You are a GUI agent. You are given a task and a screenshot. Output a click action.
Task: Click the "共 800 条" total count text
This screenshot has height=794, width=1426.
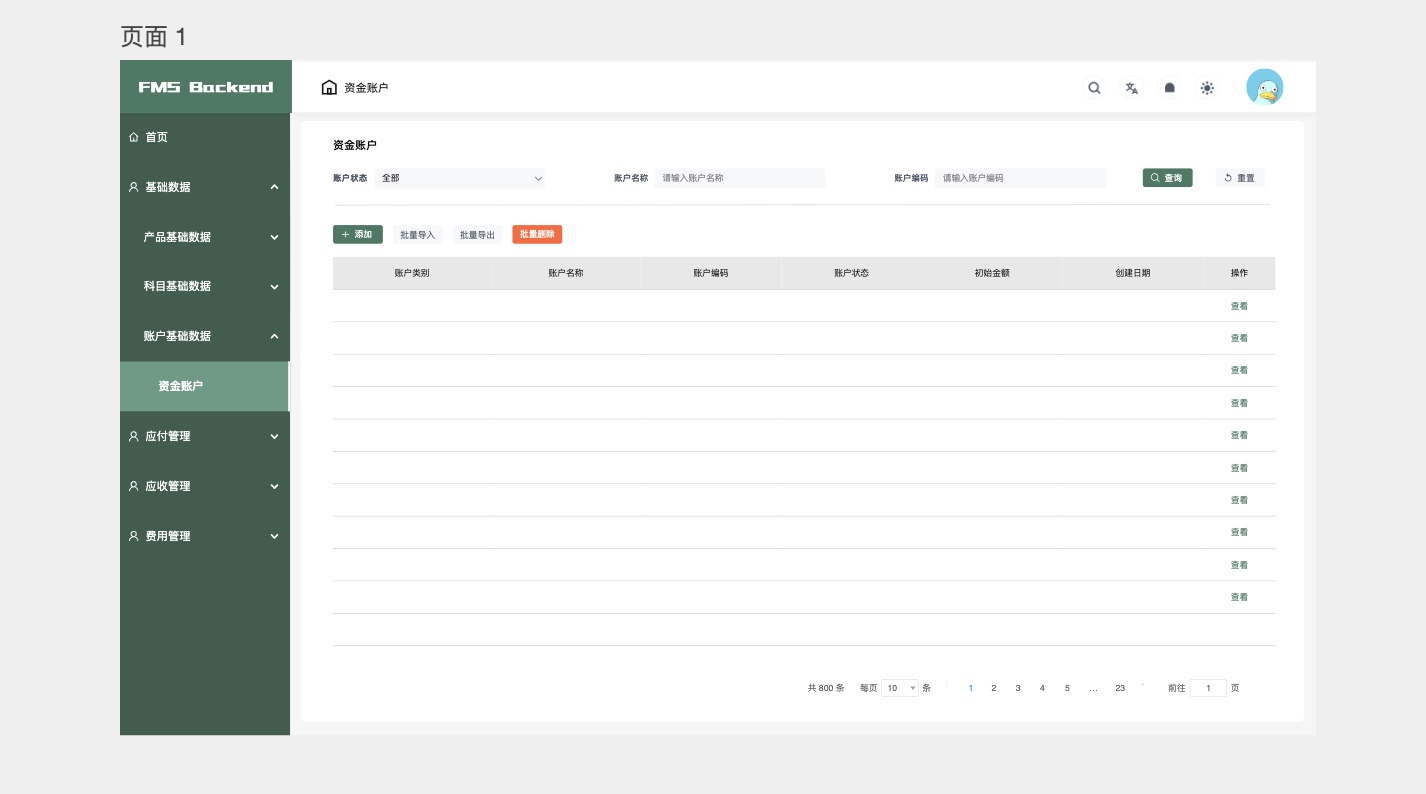pyautogui.click(x=826, y=688)
